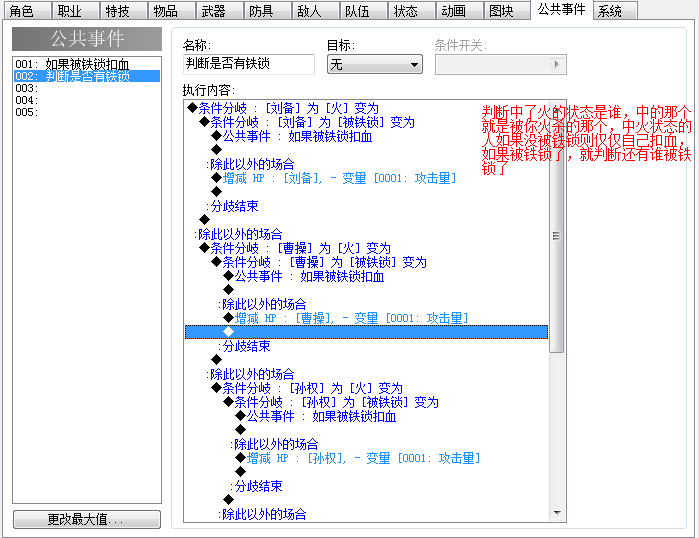Open the 特技 tab

123,10
